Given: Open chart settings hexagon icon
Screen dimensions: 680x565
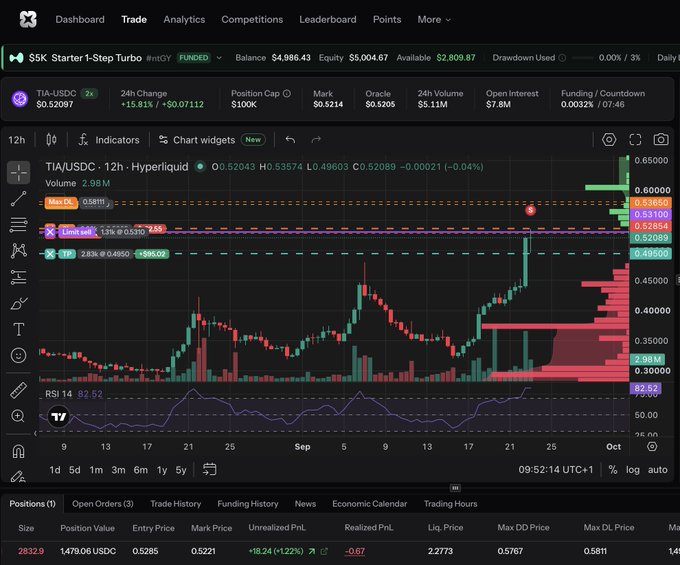Looking at the screenshot, I should point(609,140).
